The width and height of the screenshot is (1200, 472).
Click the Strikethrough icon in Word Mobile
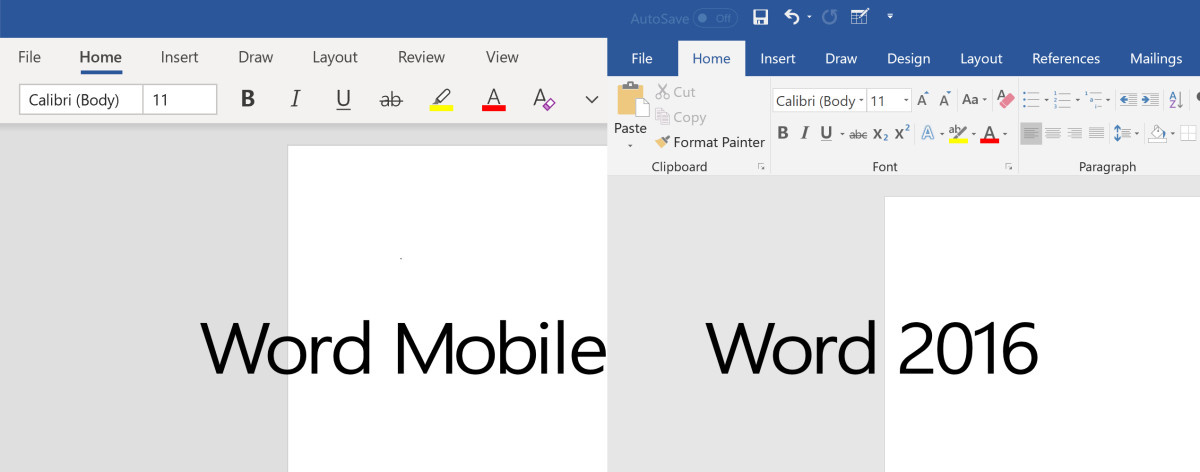pos(391,99)
